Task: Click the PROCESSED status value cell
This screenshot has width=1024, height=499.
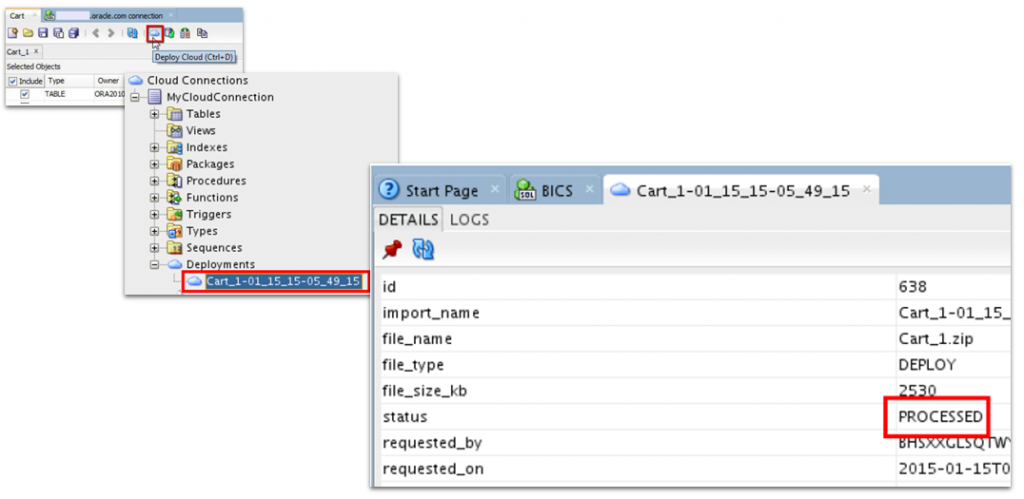Action: (x=940, y=417)
